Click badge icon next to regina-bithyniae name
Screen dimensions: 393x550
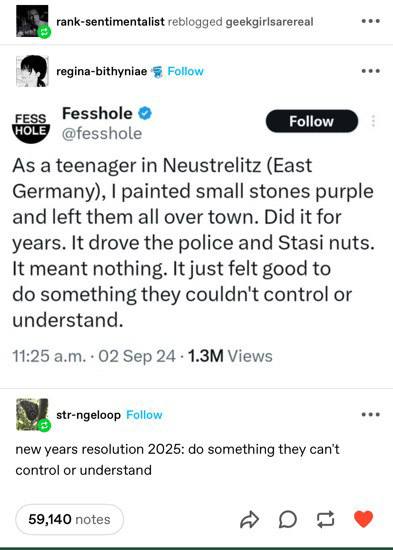[157, 72]
